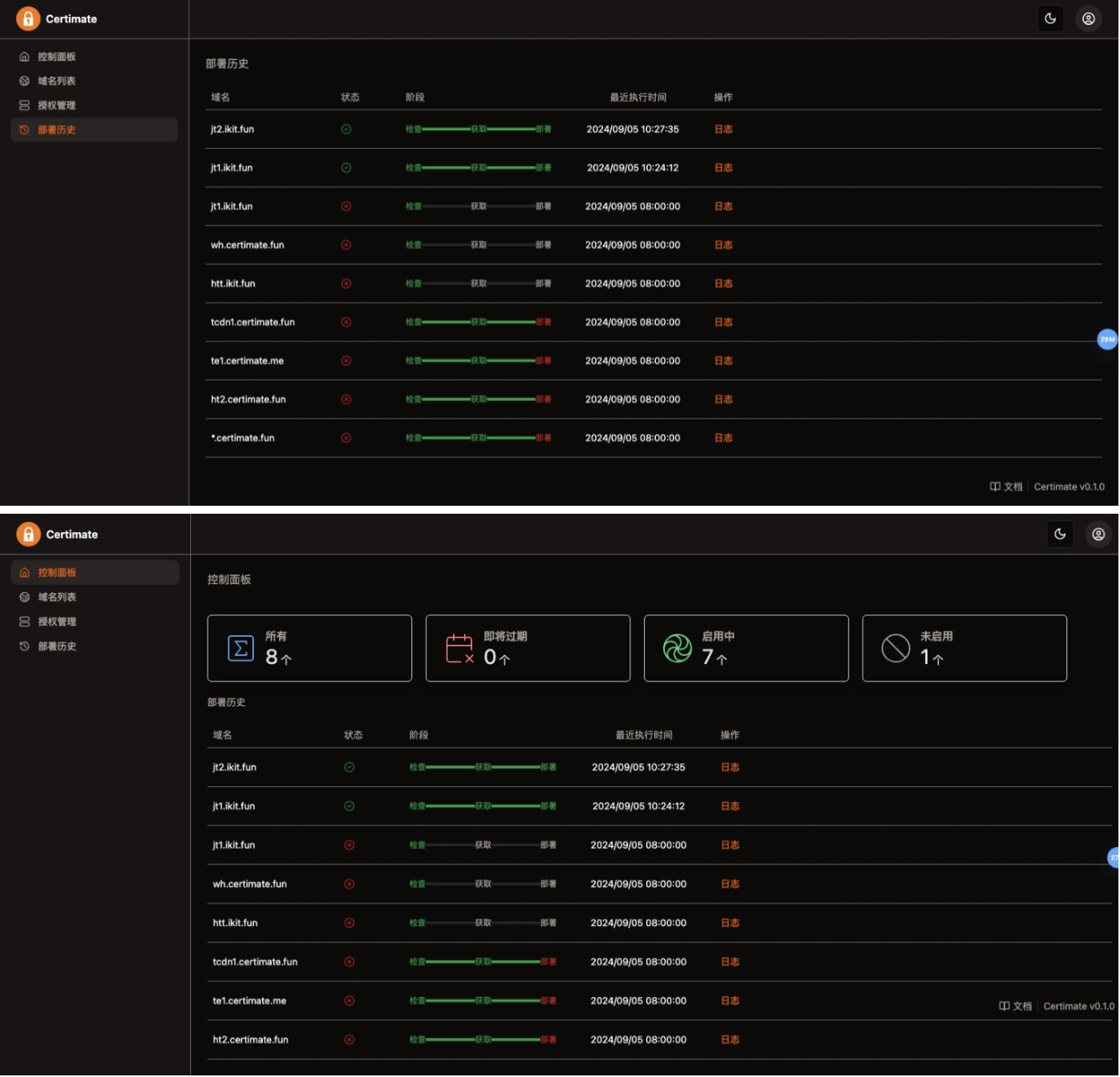Open the 文档 docs link in top footer
The image size is (1120, 1077).
point(1006,486)
